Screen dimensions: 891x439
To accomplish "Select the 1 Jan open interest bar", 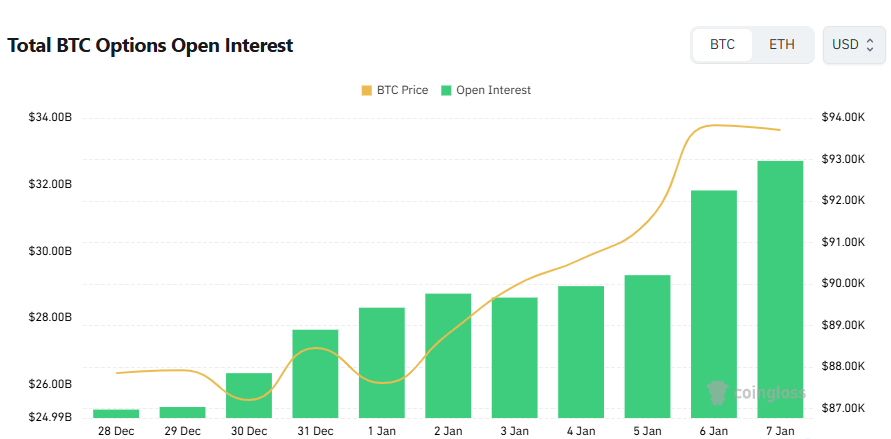I will [382, 362].
